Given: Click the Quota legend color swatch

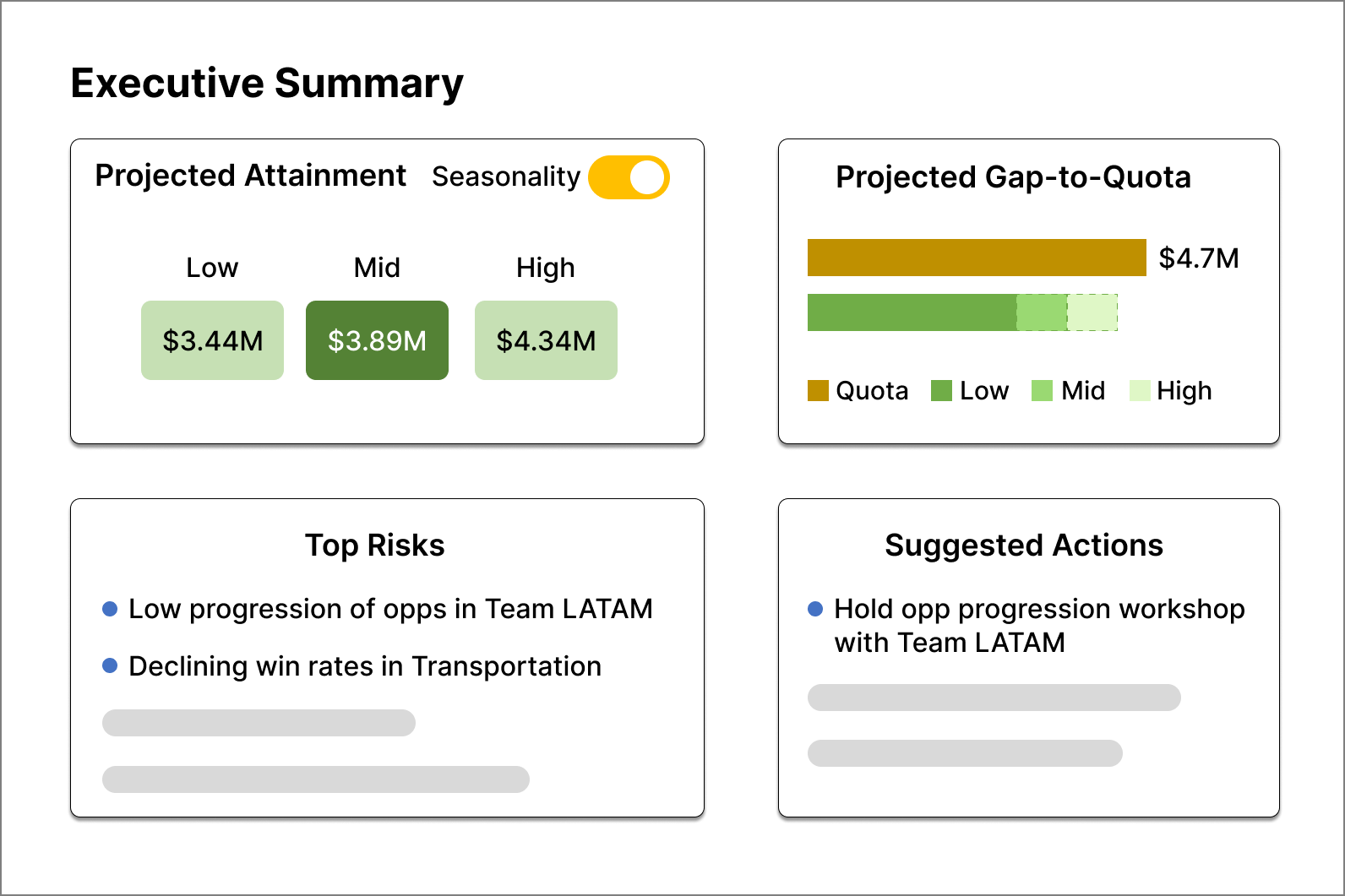Looking at the screenshot, I should pos(818,391).
